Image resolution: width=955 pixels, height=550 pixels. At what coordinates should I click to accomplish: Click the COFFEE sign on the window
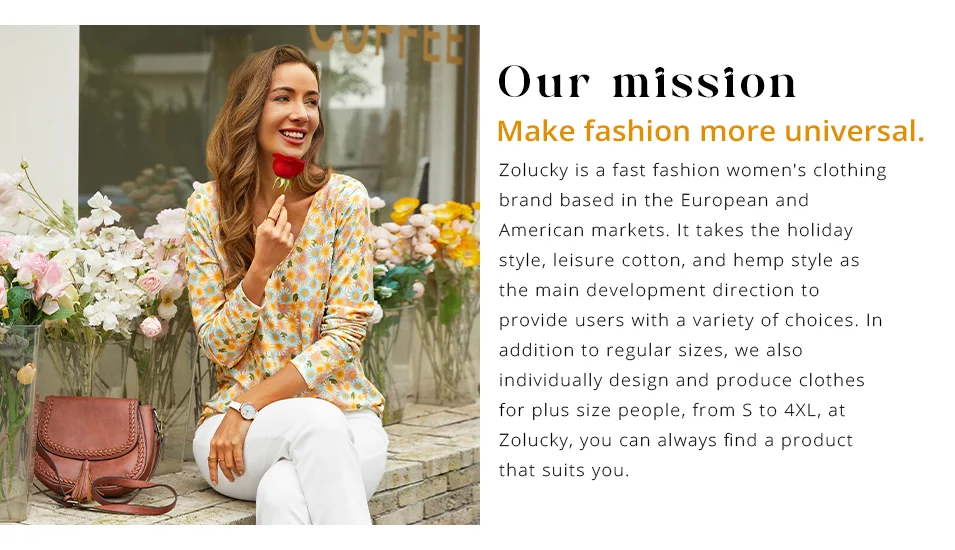tap(387, 43)
